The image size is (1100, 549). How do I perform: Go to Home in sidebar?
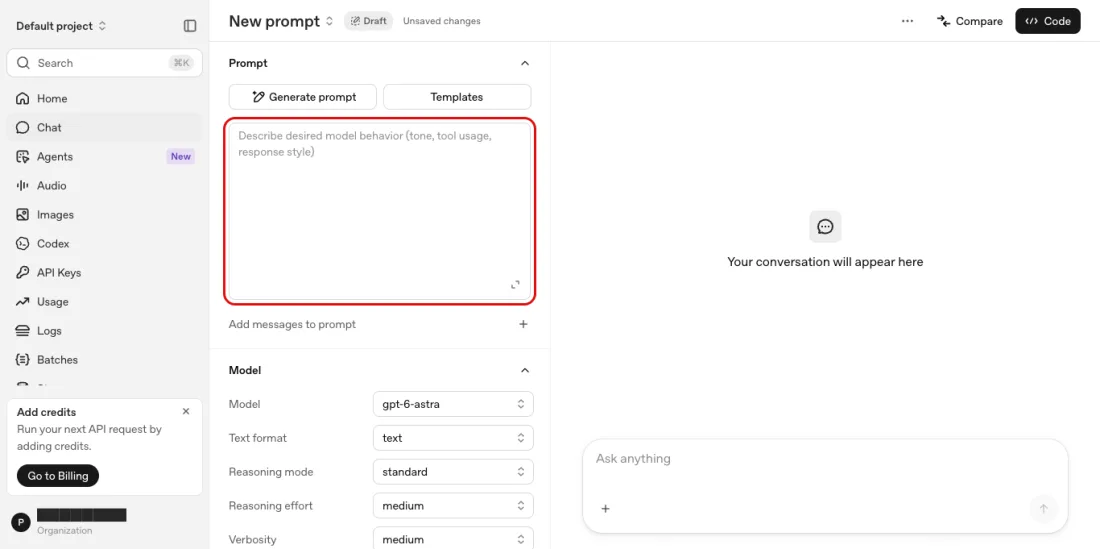pyautogui.click(x=105, y=99)
